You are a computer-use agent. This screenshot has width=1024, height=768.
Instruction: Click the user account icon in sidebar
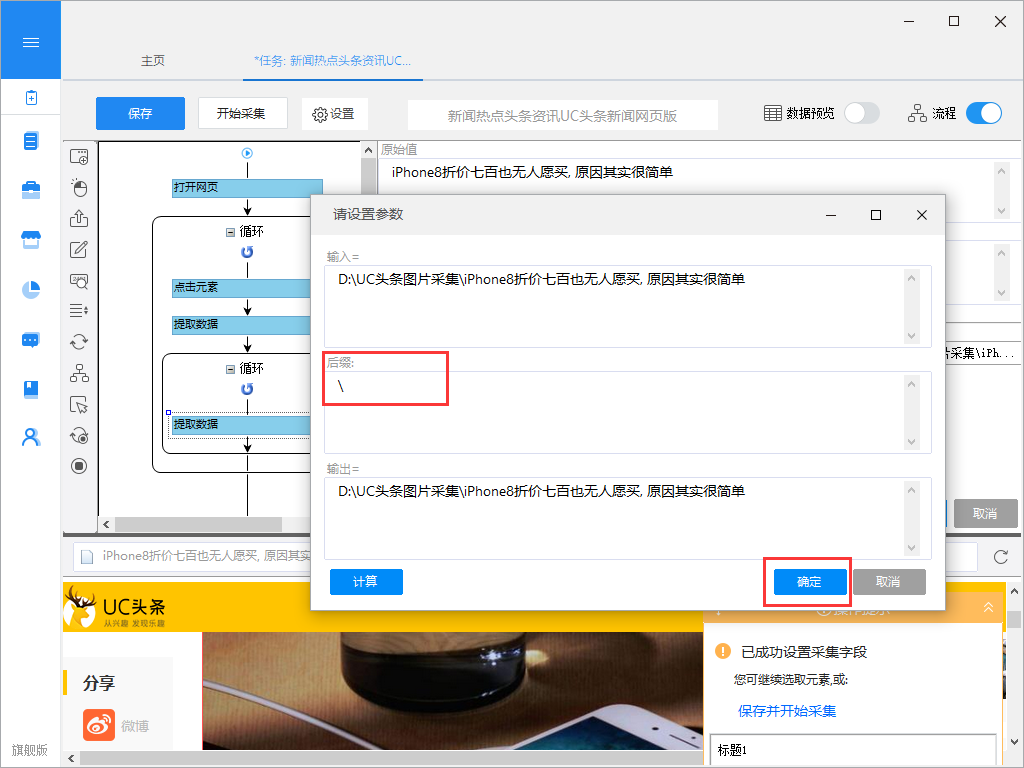(31, 437)
